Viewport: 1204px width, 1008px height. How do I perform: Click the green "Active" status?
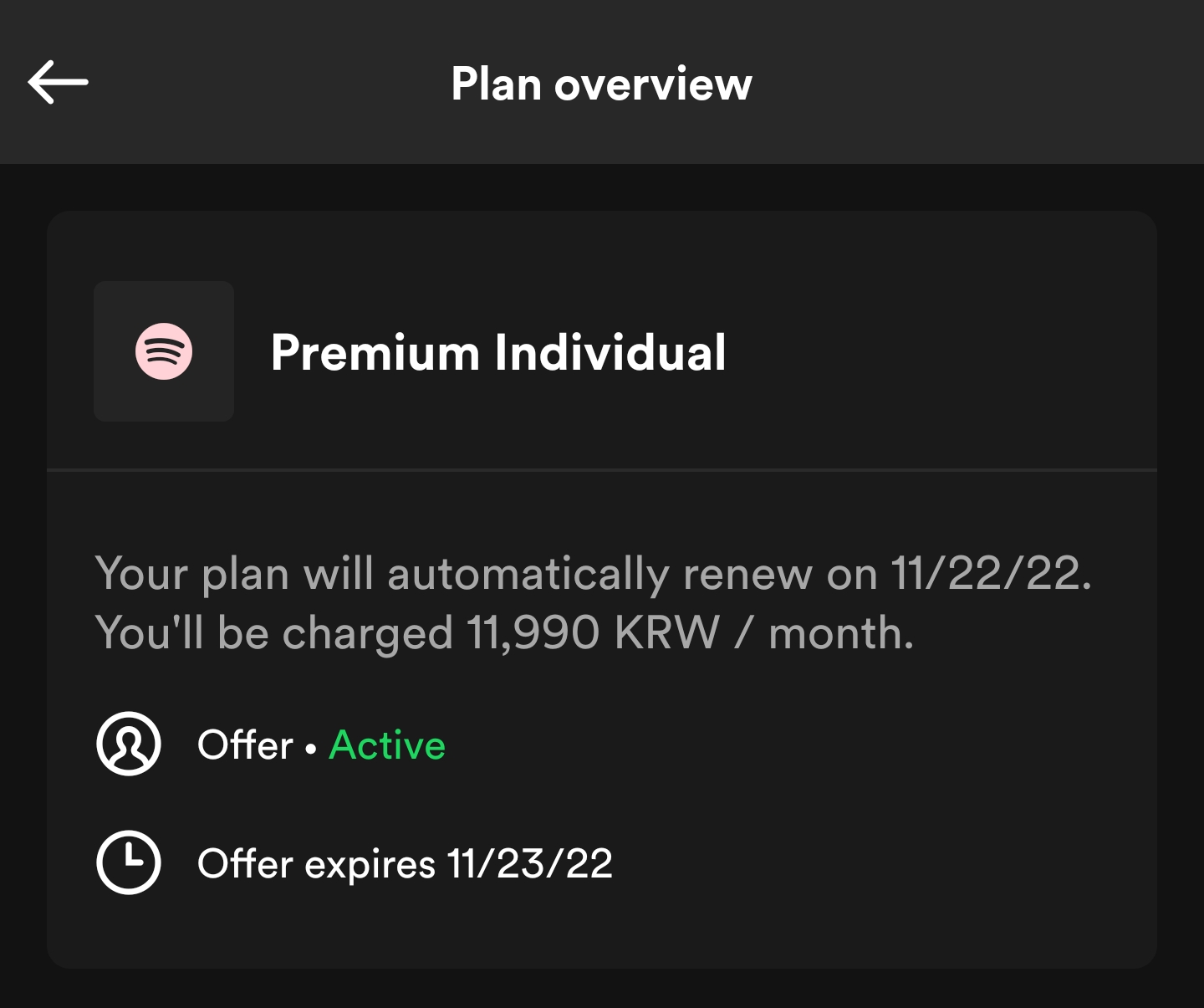[x=387, y=744]
